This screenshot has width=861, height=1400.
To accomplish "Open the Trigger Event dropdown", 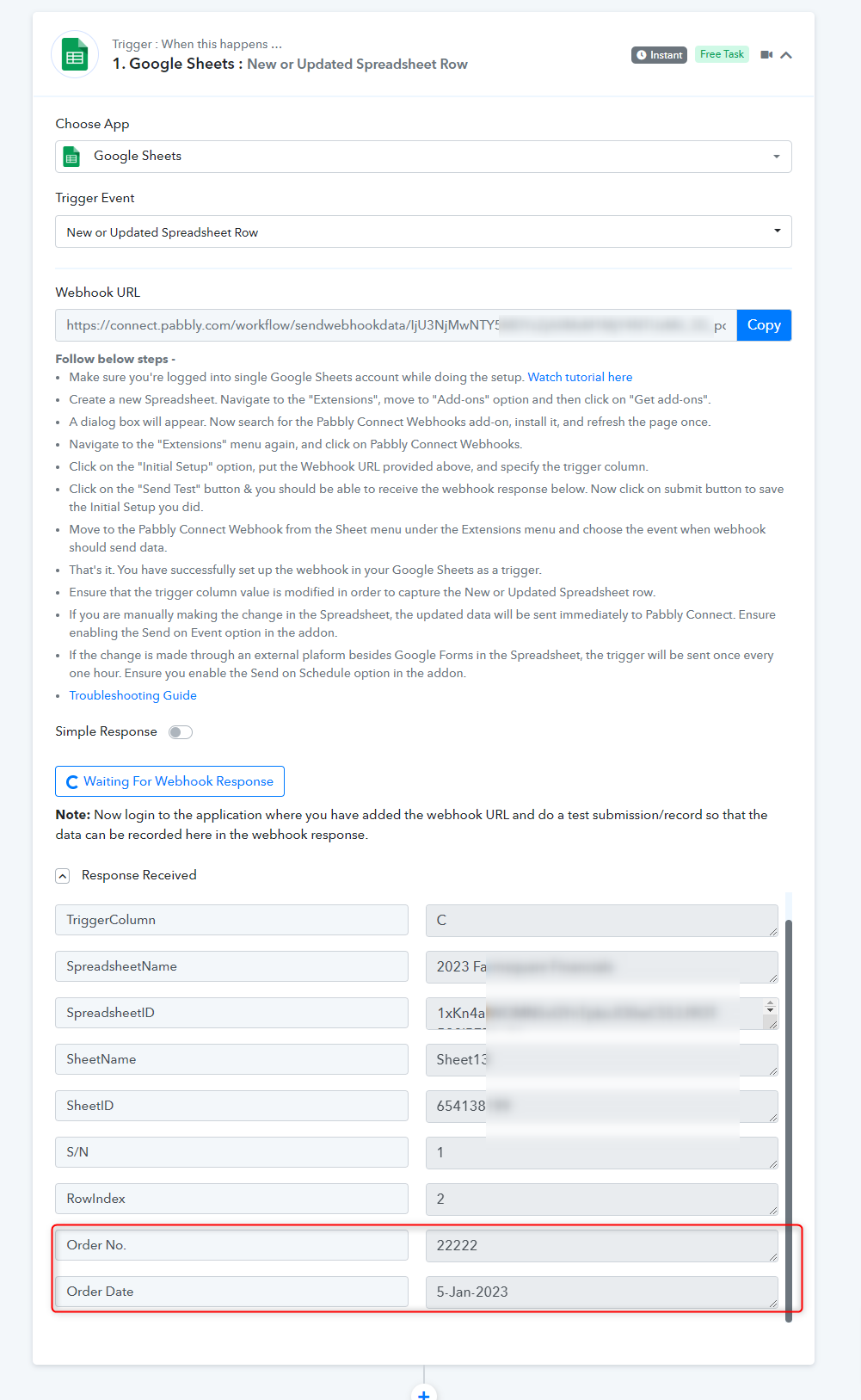I will coord(423,231).
